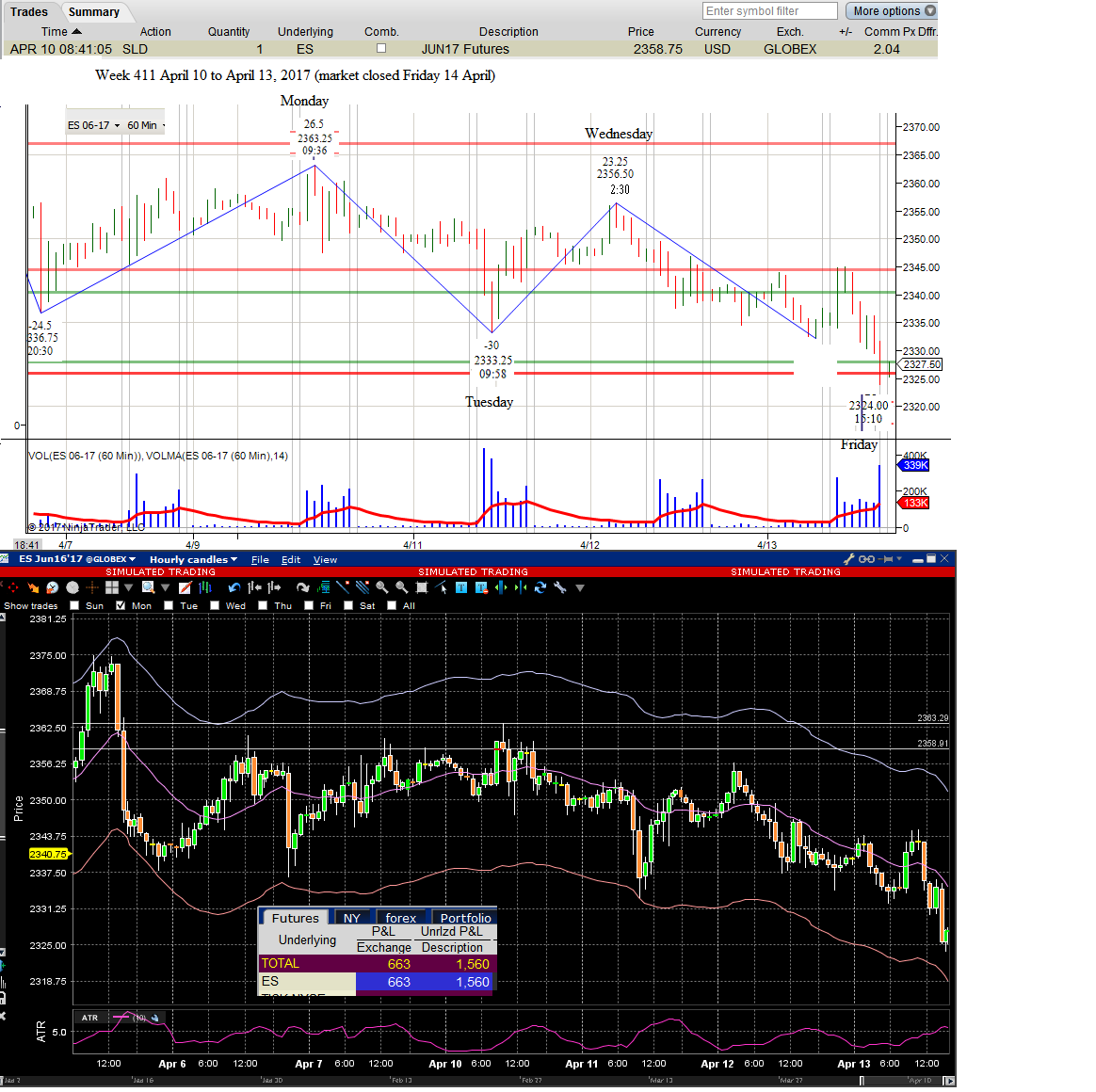1096x1092 pixels.
Task: Open the File menu
Action: click(x=260, y=559)
